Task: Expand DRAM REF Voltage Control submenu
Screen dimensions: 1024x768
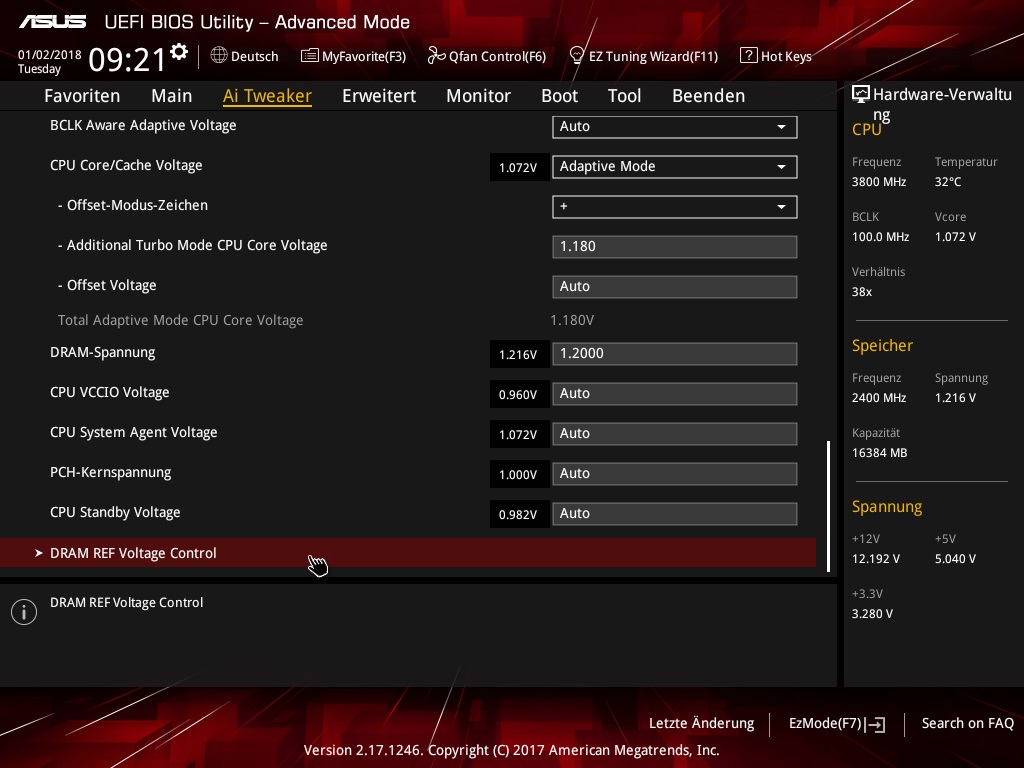Action: pyautogui.click(x=408, y=553)
